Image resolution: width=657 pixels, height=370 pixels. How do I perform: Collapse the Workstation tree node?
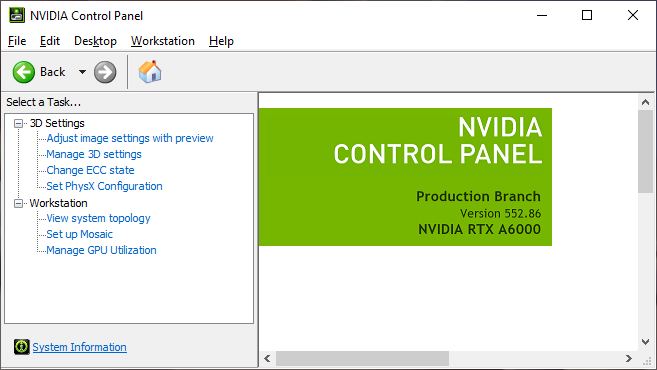(18, 203)
